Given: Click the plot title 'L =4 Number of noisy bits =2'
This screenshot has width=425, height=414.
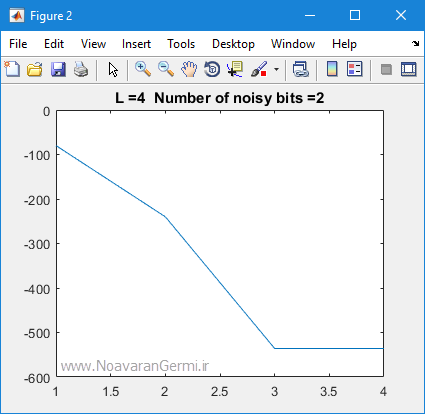Looking at the screenshot, I should [x=220, y=98].
